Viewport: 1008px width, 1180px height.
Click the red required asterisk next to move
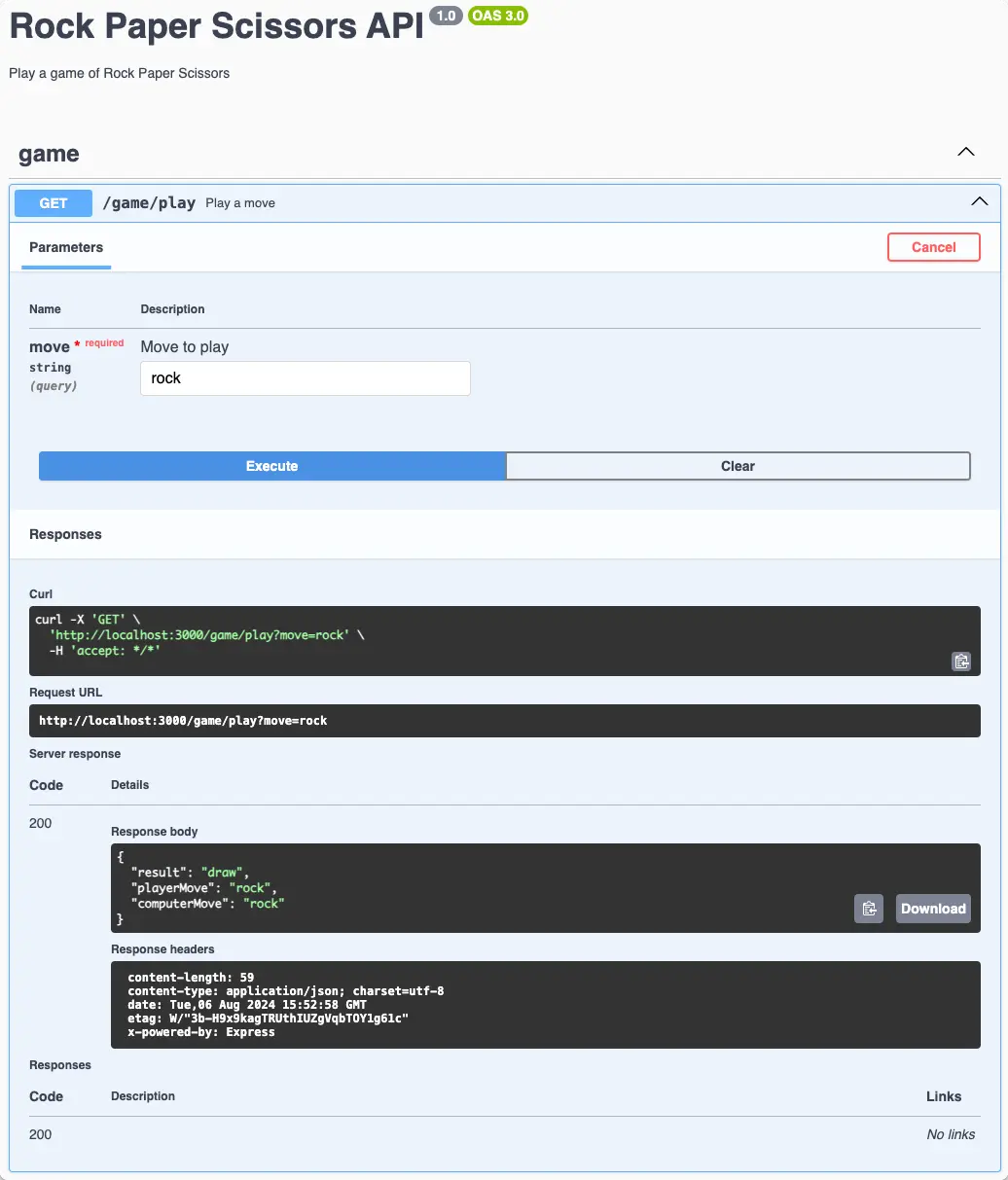click(77, 343)
